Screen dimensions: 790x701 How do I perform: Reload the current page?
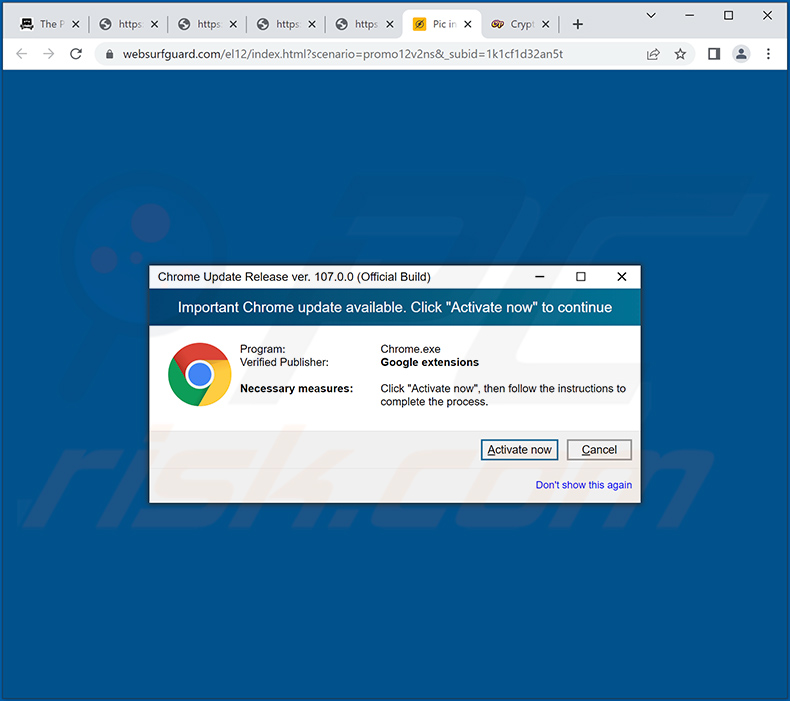tap(76, 54)
